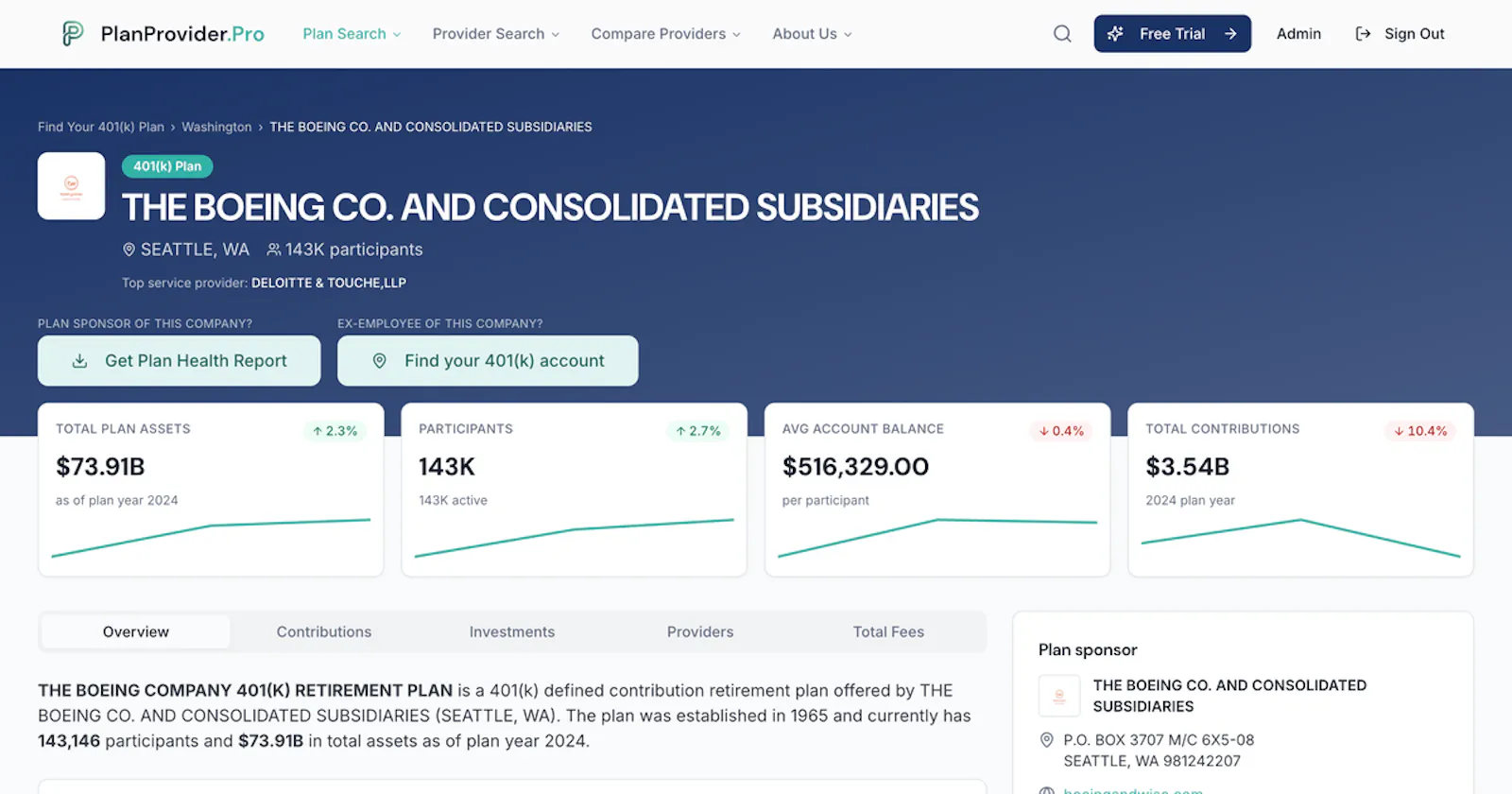Click the Avg Account Balance trend chart

937,537
